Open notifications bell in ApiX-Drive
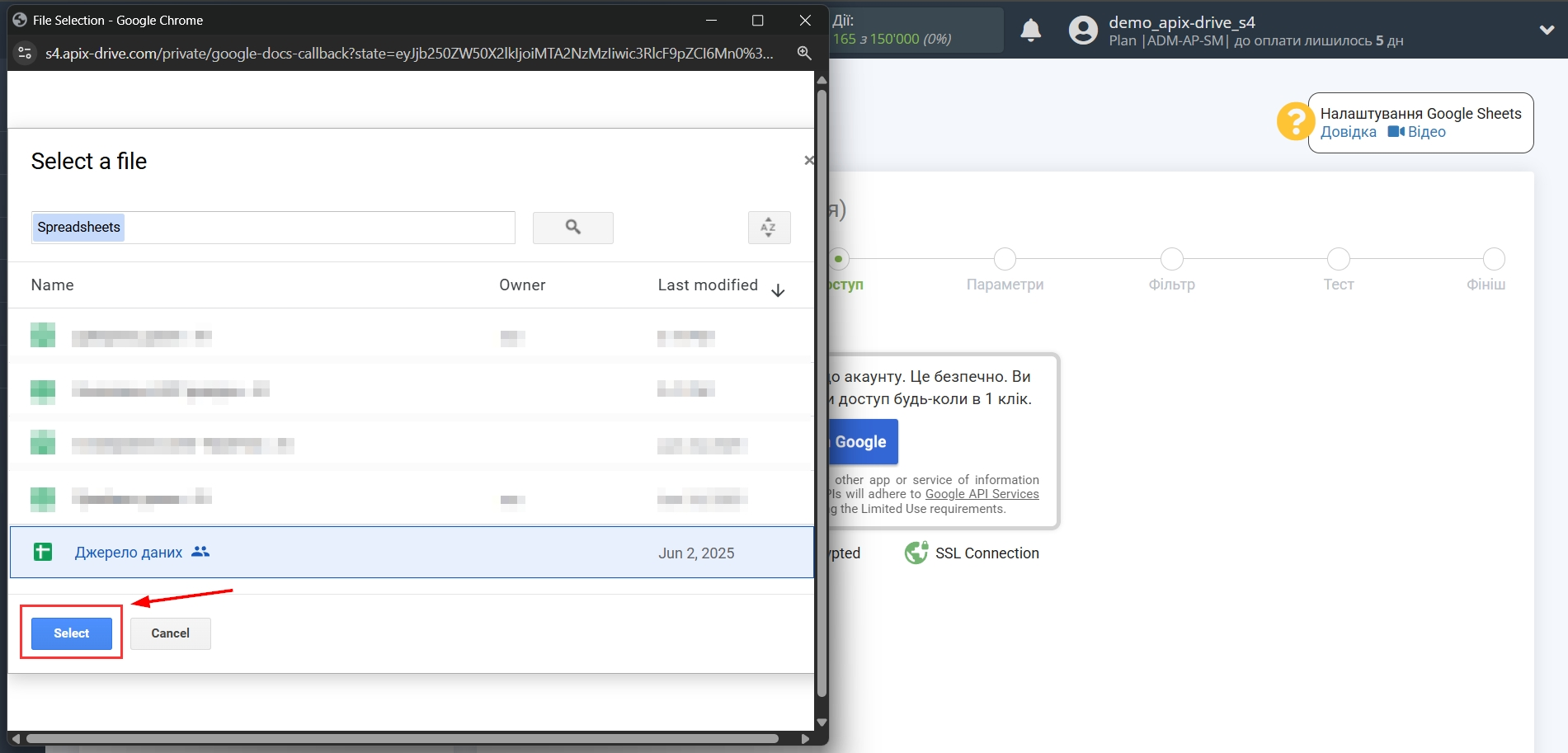Screen dimensions: 1568x753 pyautogui.click(x=1030, y=31)
